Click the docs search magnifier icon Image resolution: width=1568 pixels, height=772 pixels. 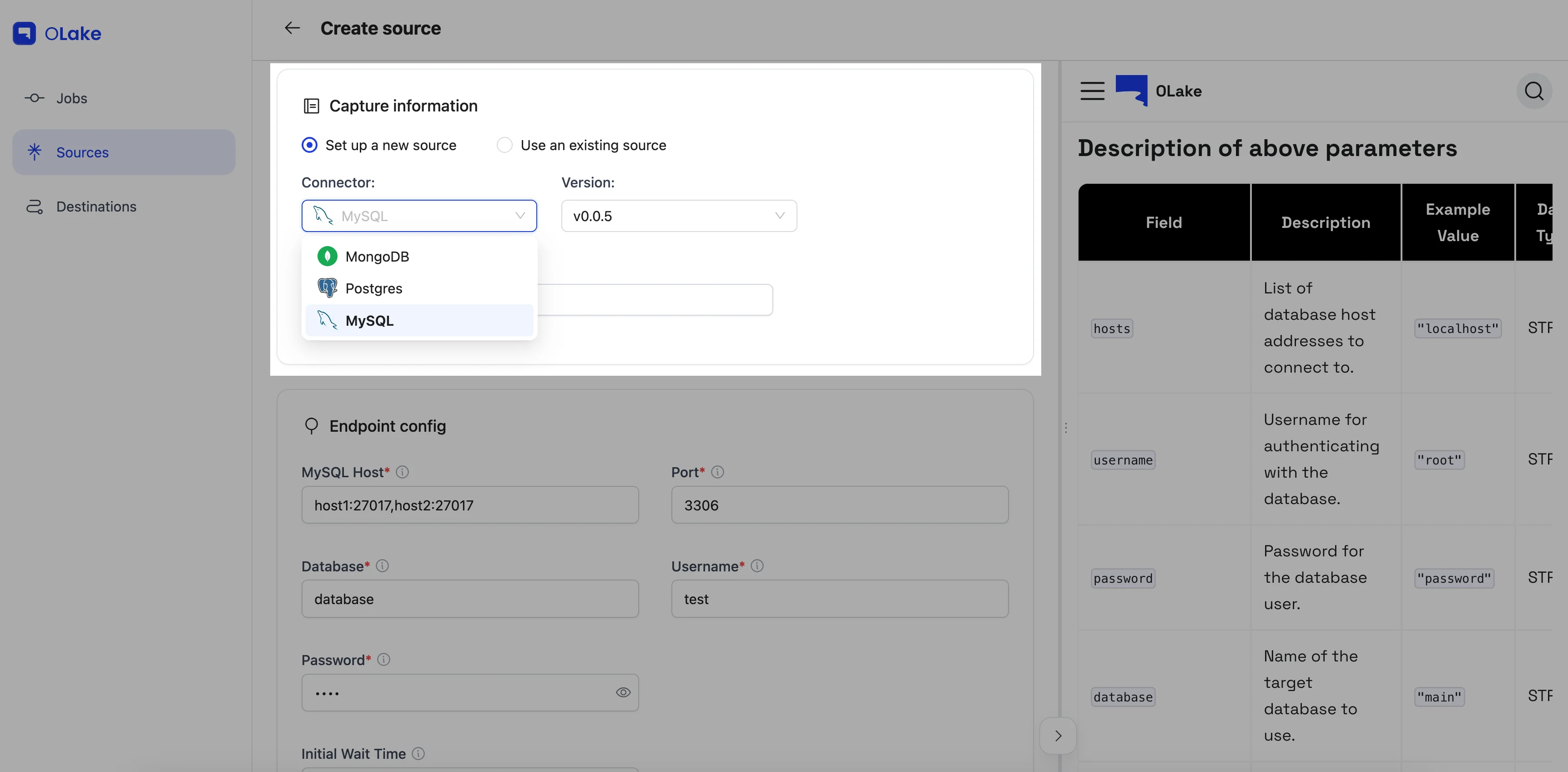point(1533,91)
